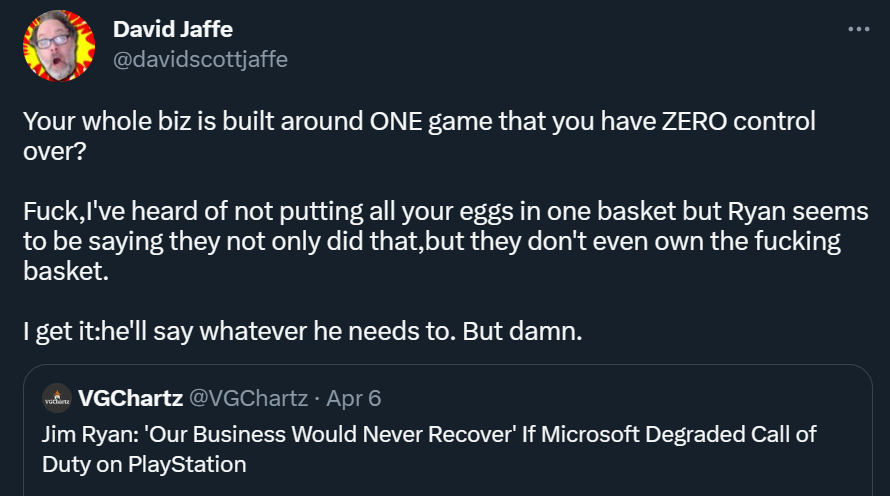The height and width of the screenshot is (496, 890).
Task: Click the VGChartz round logo icon
Action: [57, 398]
